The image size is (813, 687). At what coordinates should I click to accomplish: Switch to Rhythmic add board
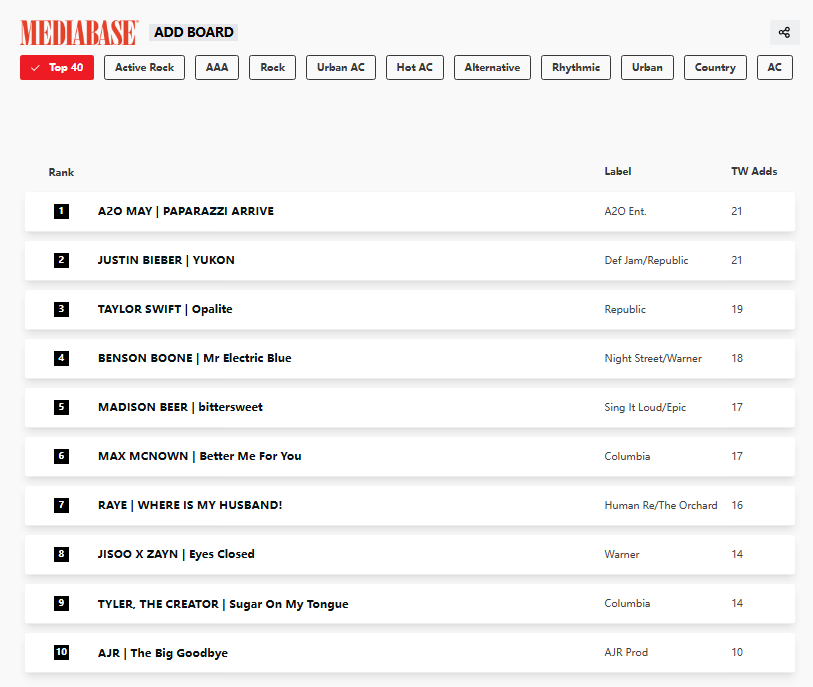tap(576, 68)
